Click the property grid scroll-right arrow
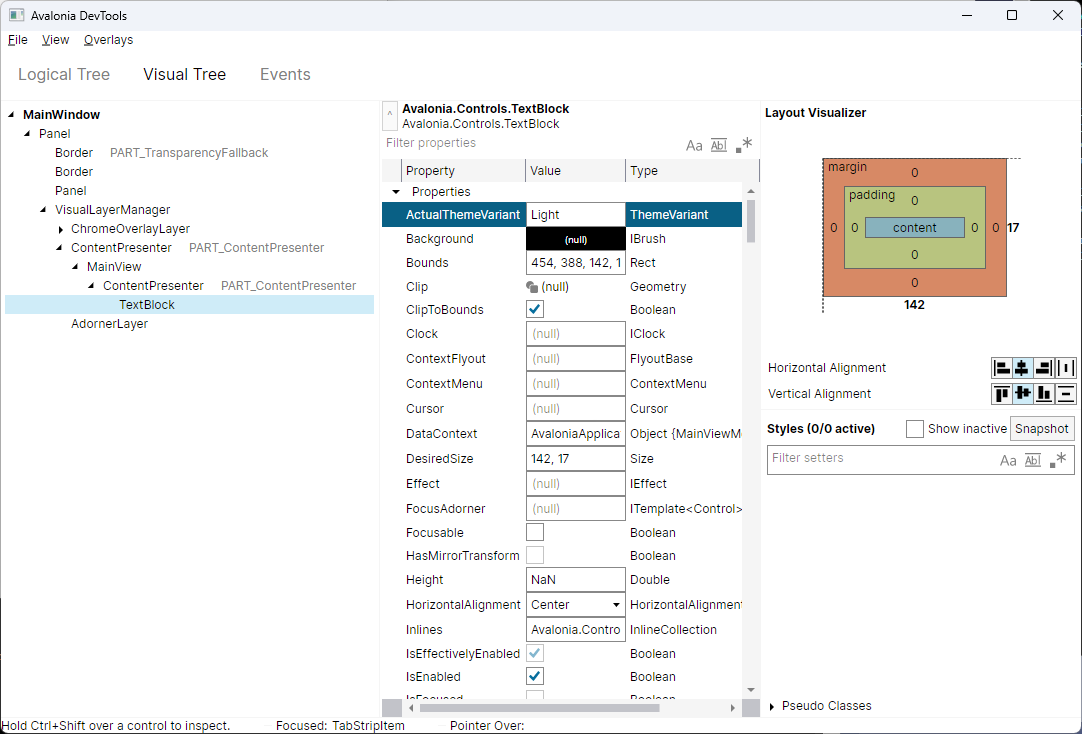The width and height of the screenshot is (1082, 734). (733, 708)
